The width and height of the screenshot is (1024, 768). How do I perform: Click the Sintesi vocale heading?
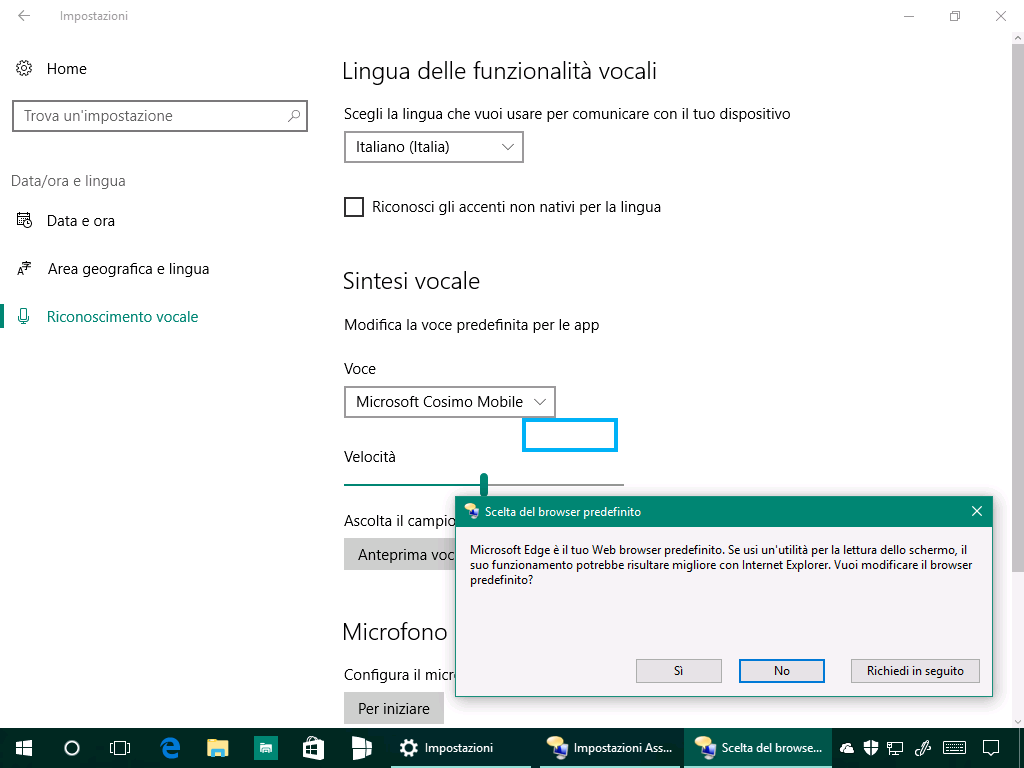(411, 281)
